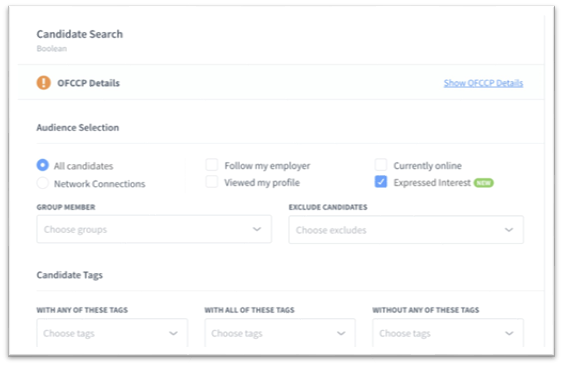Click the chevron in Without any tags field

[x=509, y=333]
